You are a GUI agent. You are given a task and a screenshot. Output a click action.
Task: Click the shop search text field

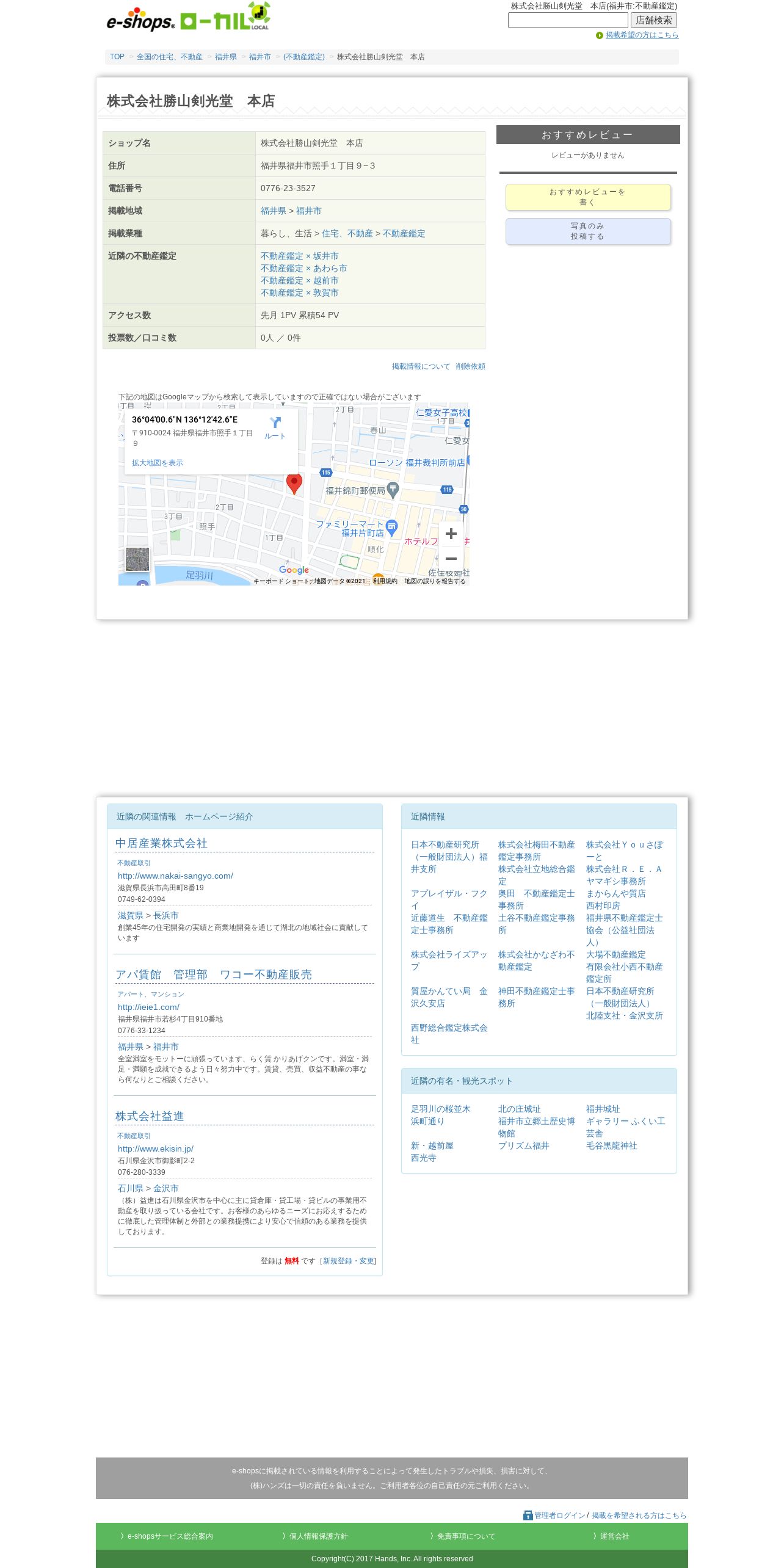coord(568,20)
